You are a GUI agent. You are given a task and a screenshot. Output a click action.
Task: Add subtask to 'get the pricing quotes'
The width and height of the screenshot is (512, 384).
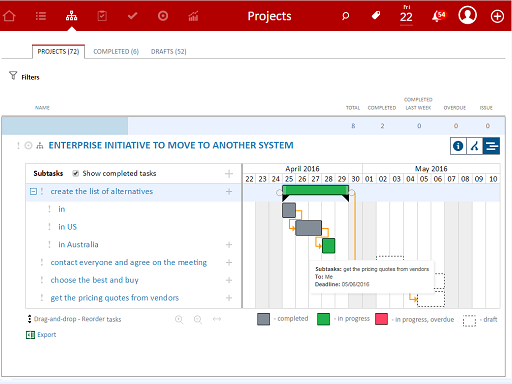229,298
